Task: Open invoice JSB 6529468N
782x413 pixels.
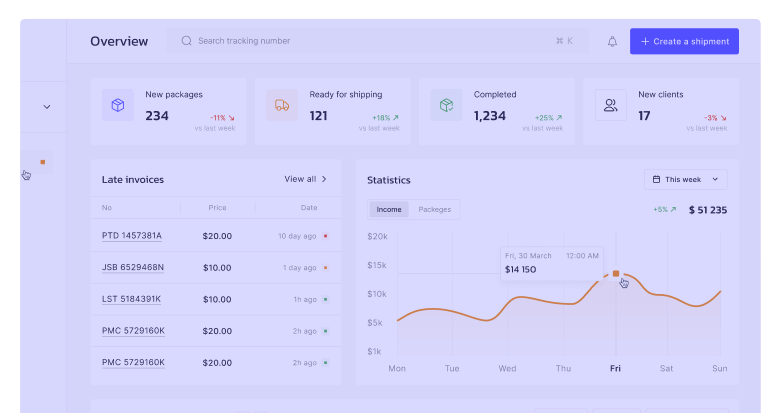Action: [133, 268]
